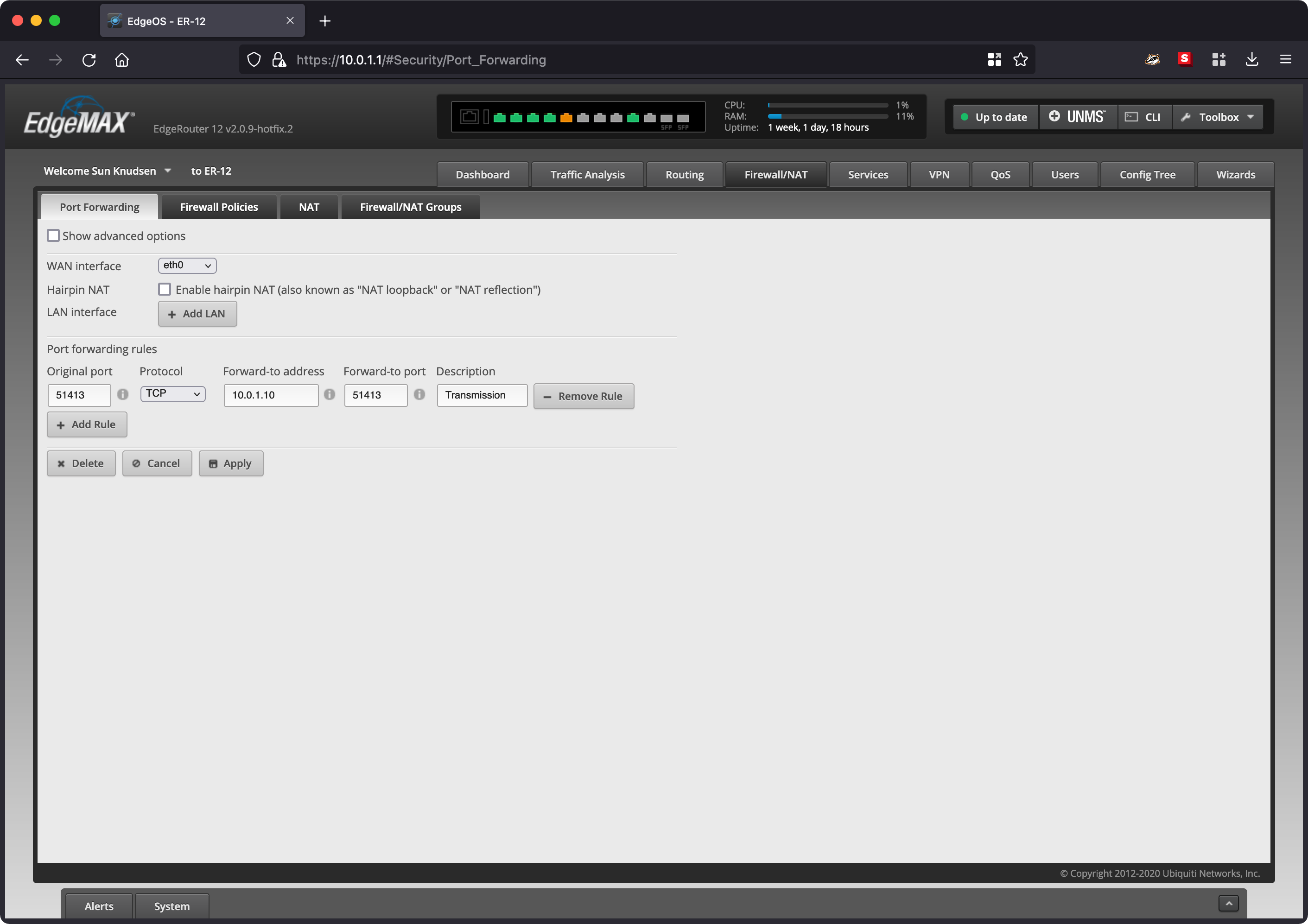Open the tracking protection shield icon
Viewport: 1308px width, 924px height.
click(x=254, y=60)
